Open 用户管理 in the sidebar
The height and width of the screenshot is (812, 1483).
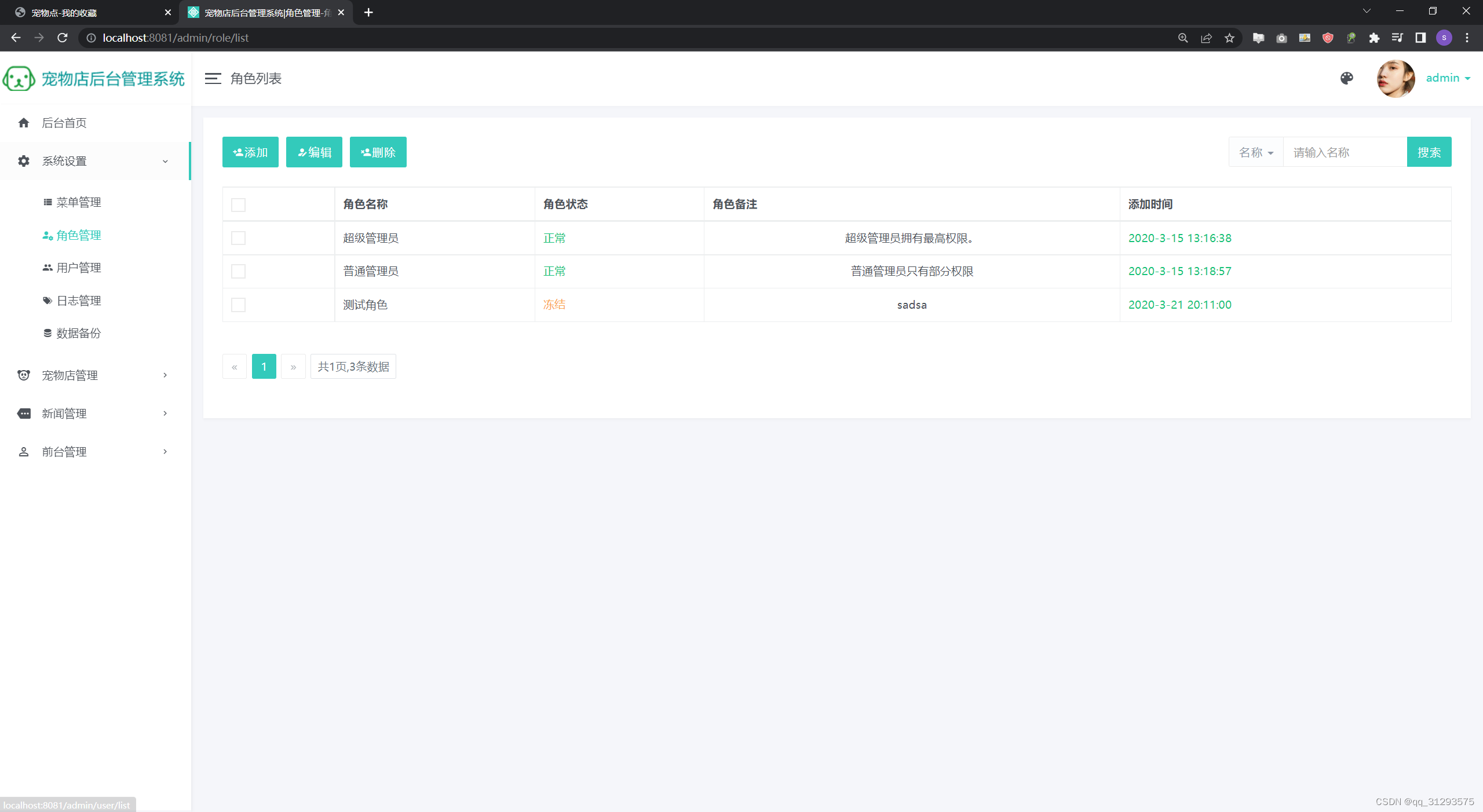[78, 268]
